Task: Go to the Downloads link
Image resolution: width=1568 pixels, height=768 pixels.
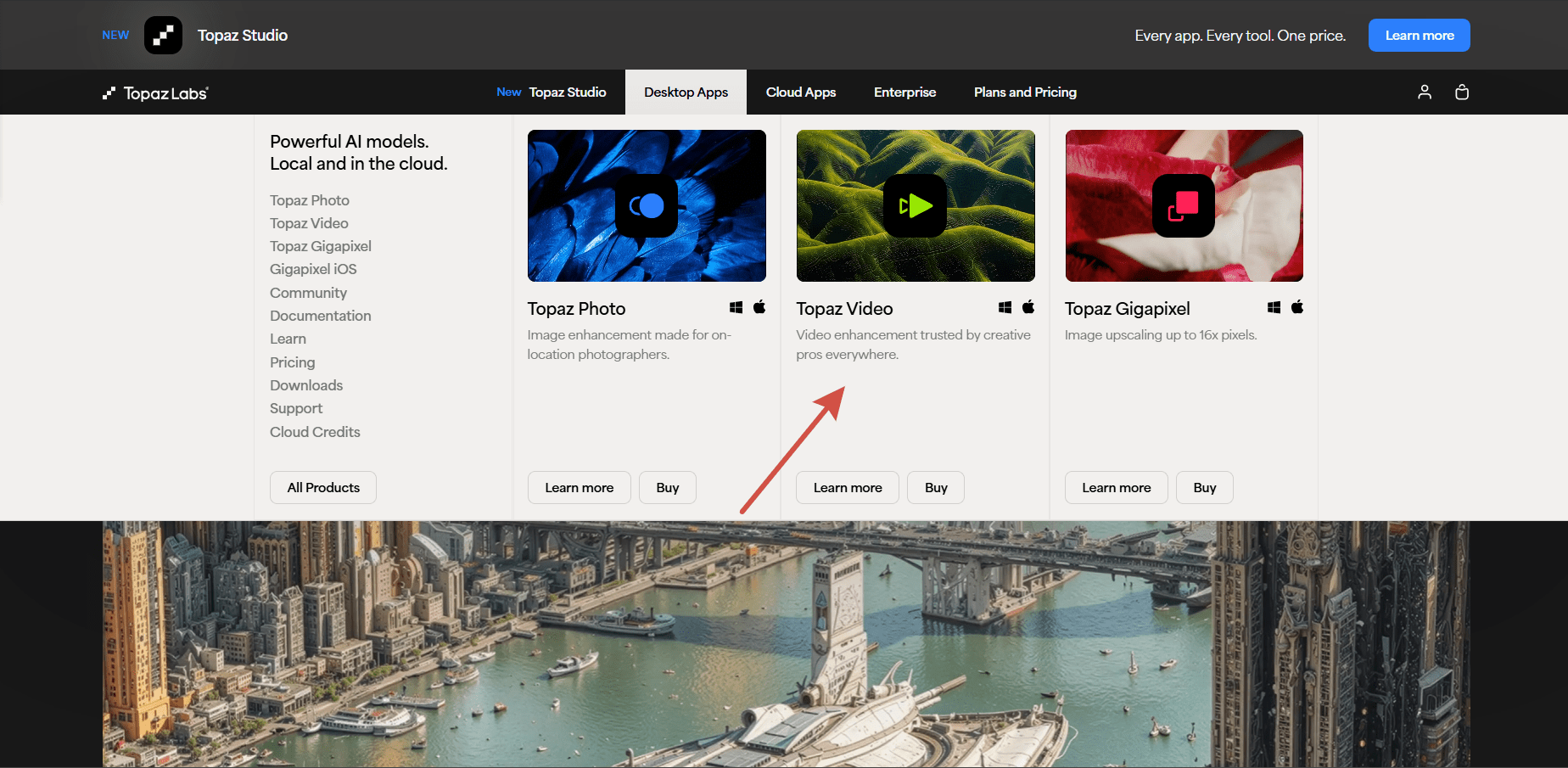Action: point(306,385)
